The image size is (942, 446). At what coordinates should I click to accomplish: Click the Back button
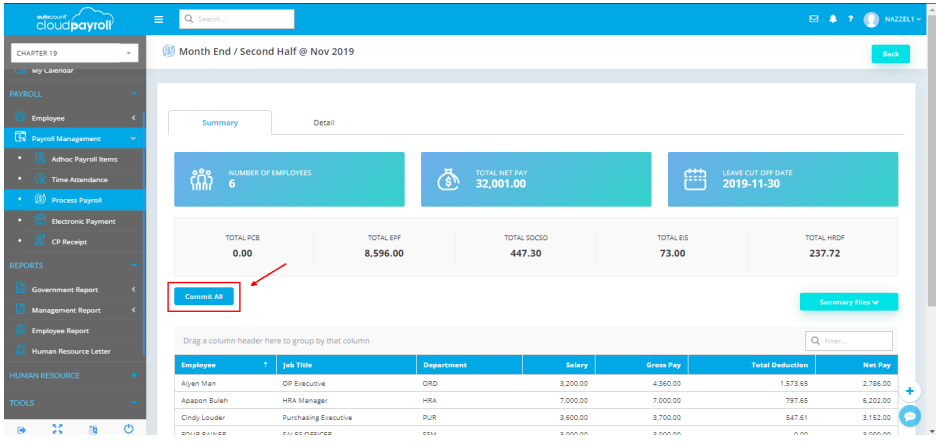point(890,54)
